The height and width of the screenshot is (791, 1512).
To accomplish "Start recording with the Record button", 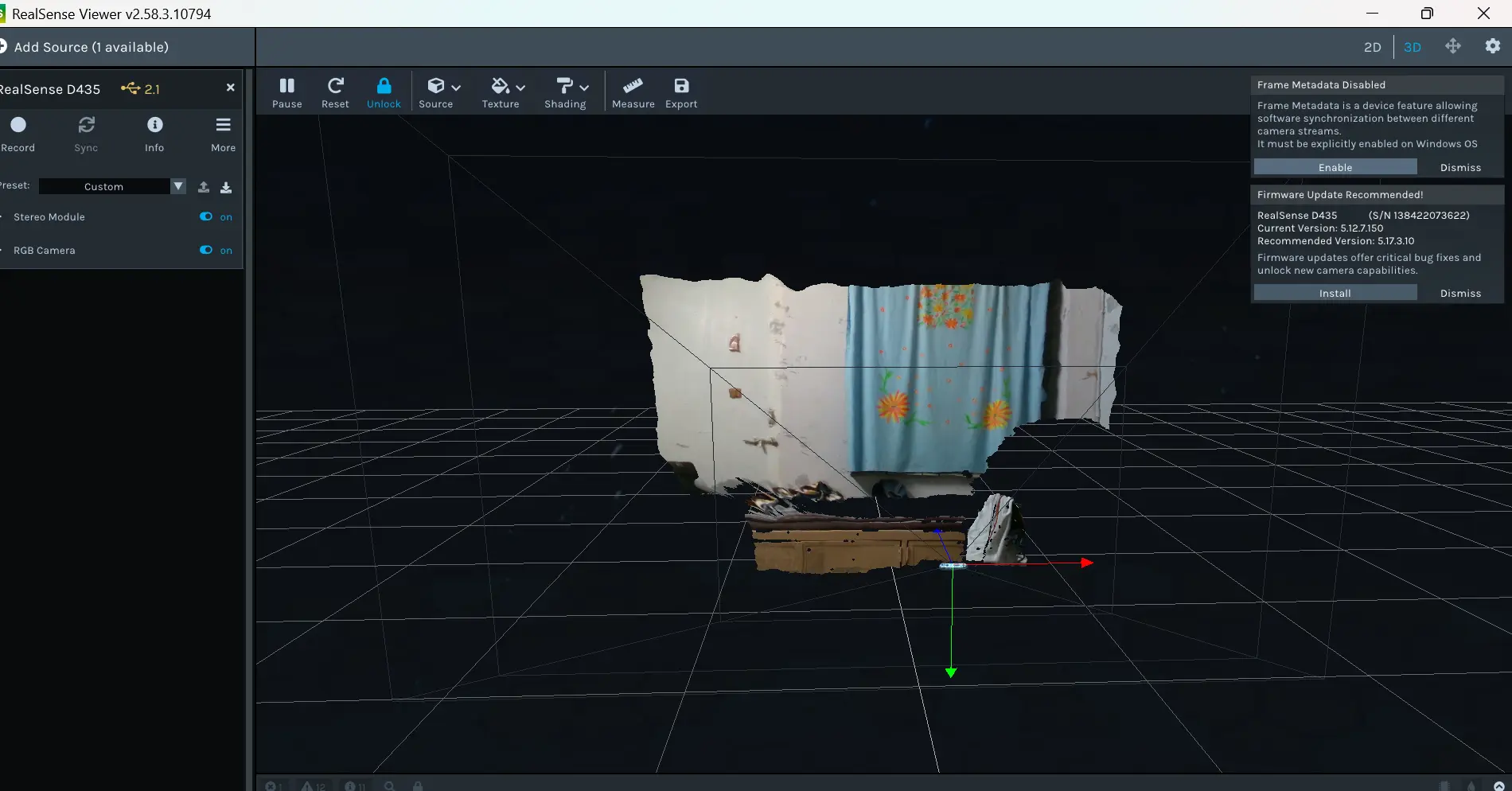I will point(18,133).
